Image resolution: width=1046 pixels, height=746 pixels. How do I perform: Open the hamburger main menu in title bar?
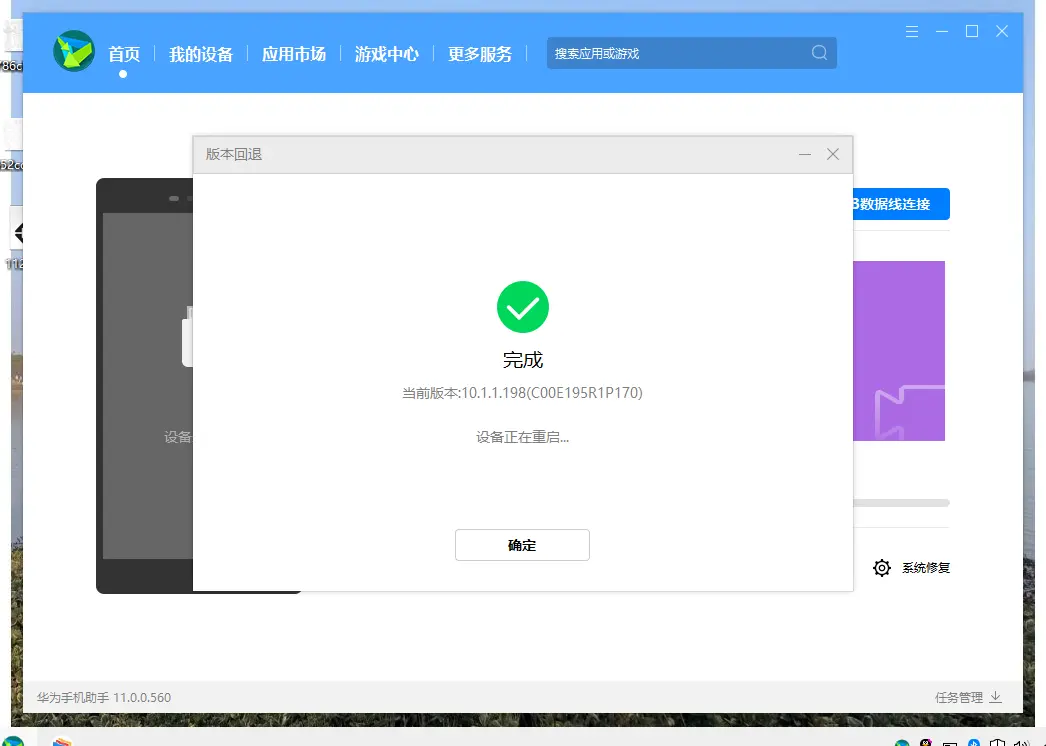pyautogui.click(x=911, y=31)
